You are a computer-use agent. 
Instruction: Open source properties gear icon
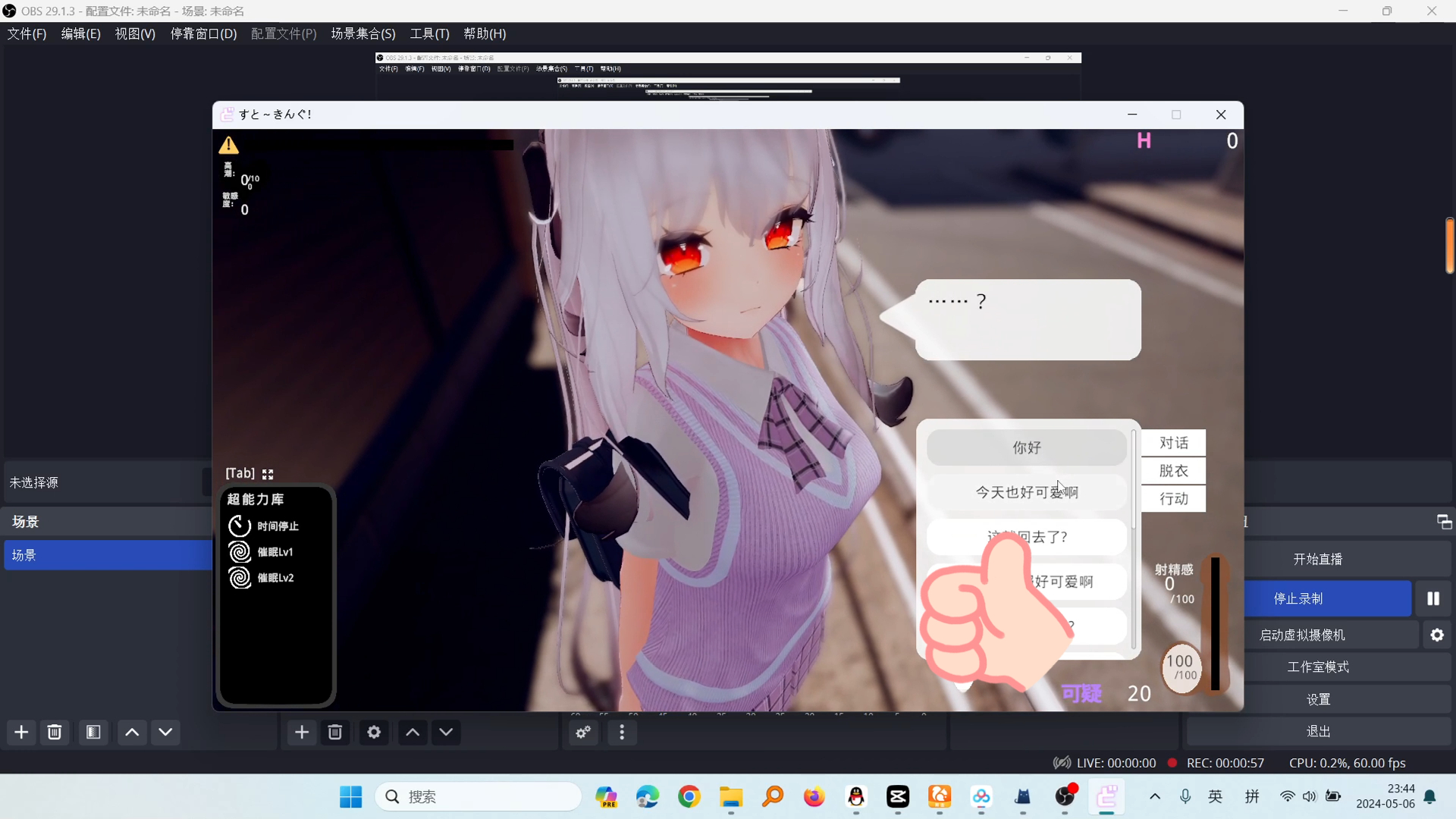(374, 732)
